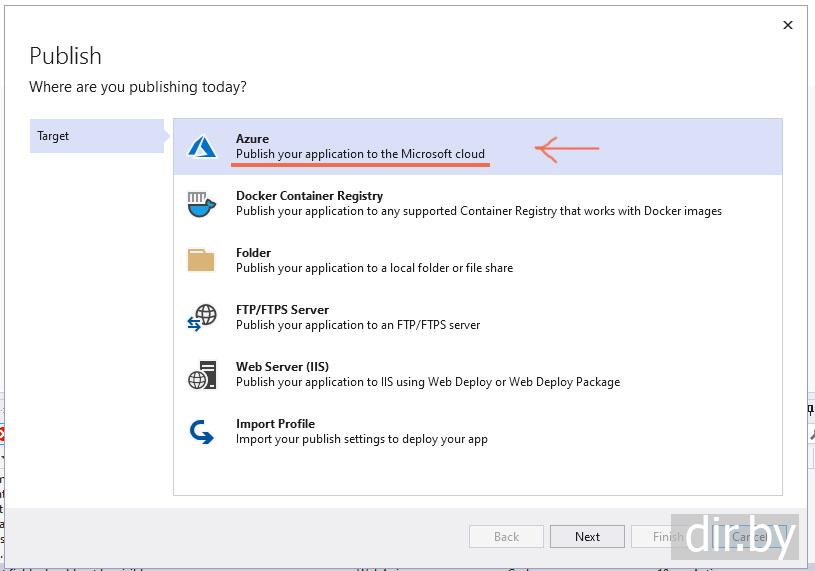Close the Publish window with X

pyautogui.click(x=788, y=25)
